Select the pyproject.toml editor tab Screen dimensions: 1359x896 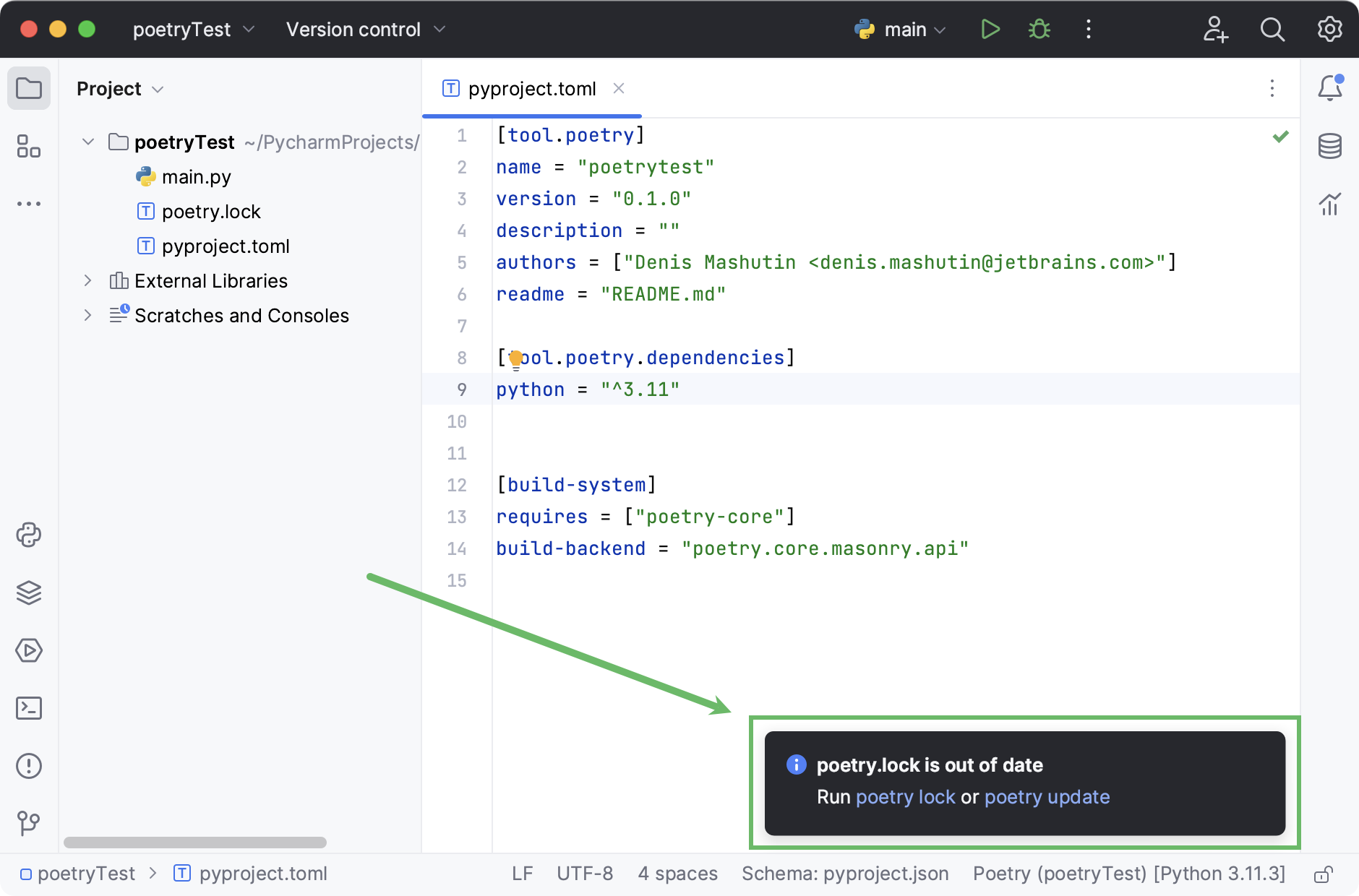[x=531, y=89]
